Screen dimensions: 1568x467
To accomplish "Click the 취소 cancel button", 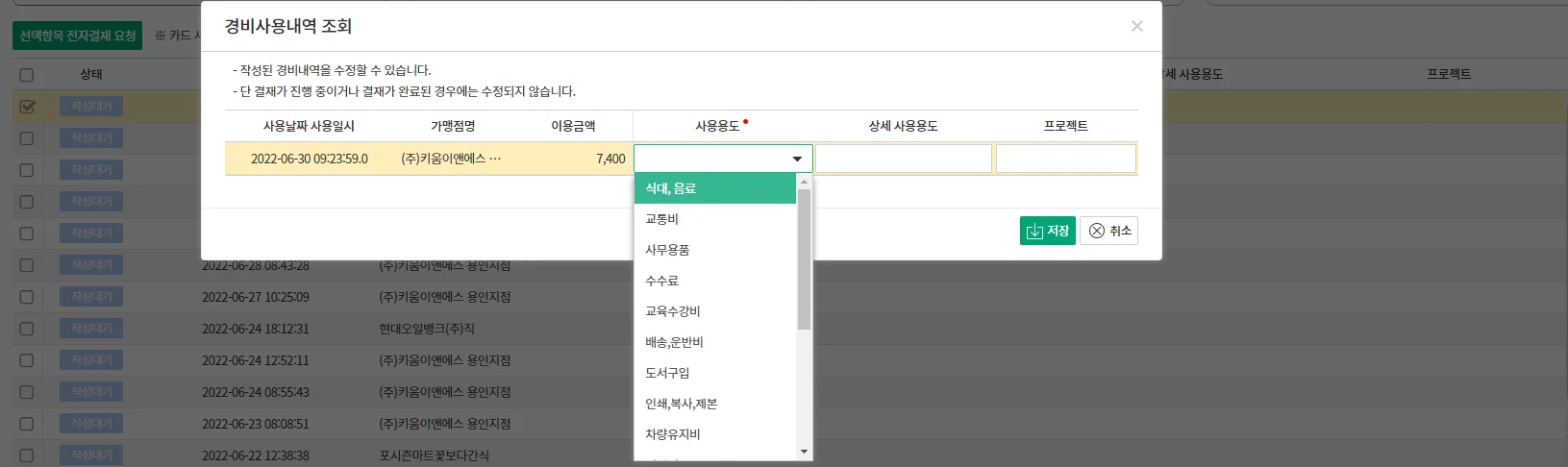I will pyautogui.click(x=1109, y=231).
